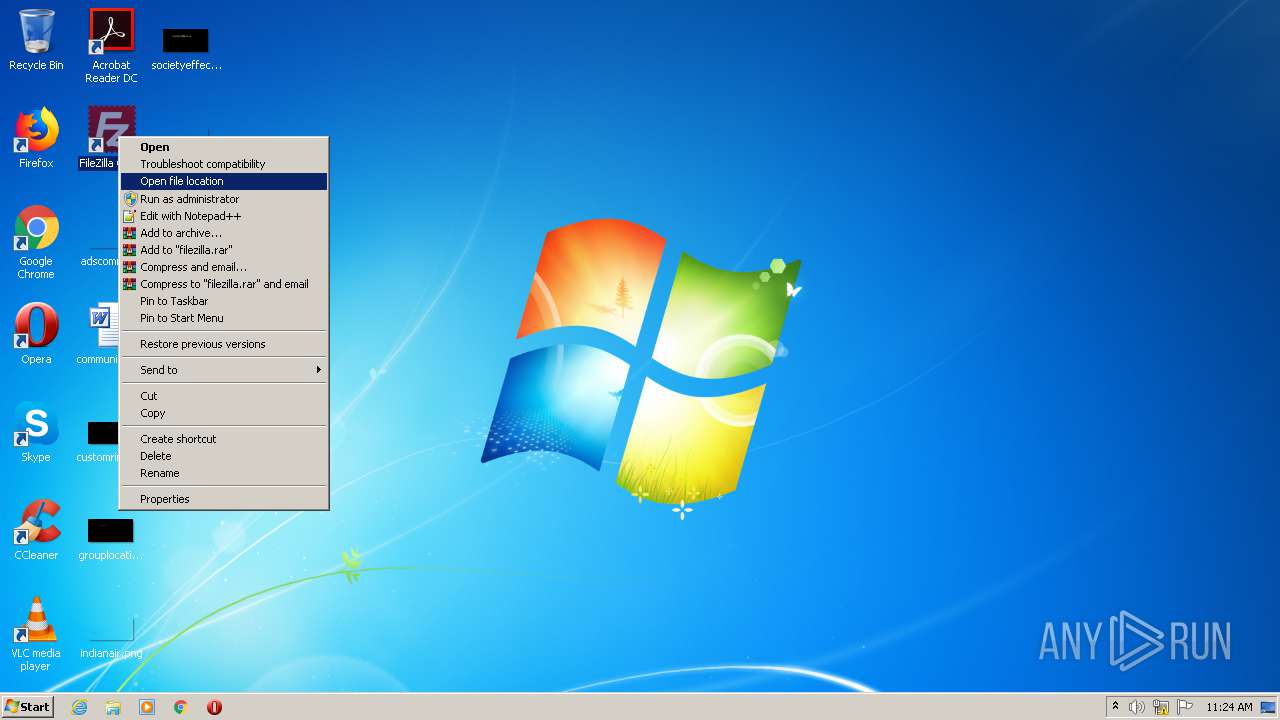Choose Add to "filezilla.rar"
This screenshot has width=1280, height=720.
pos(224,250)
